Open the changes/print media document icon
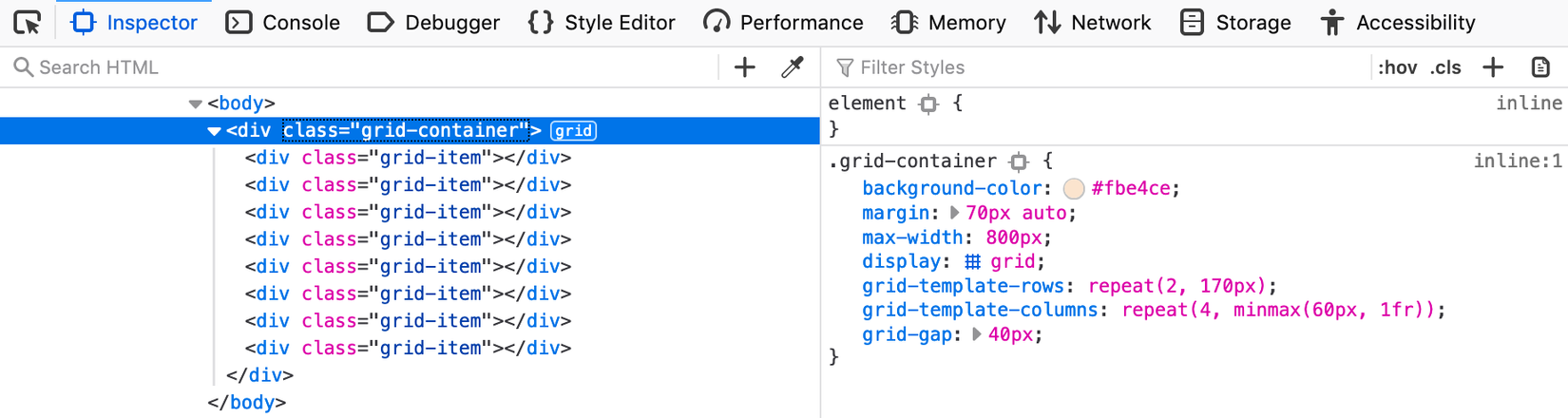Screen dimensions: 1568x418 tap(1540, 67)
